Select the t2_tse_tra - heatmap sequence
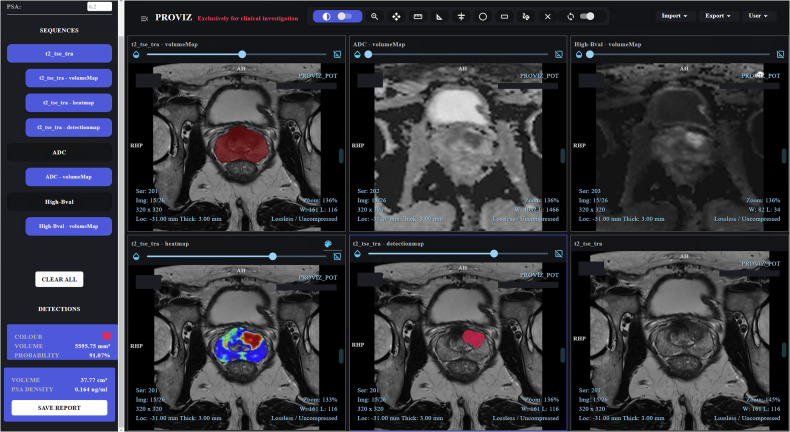The width and height of the screenshot is (790, 432). click(x=69, y=103)
